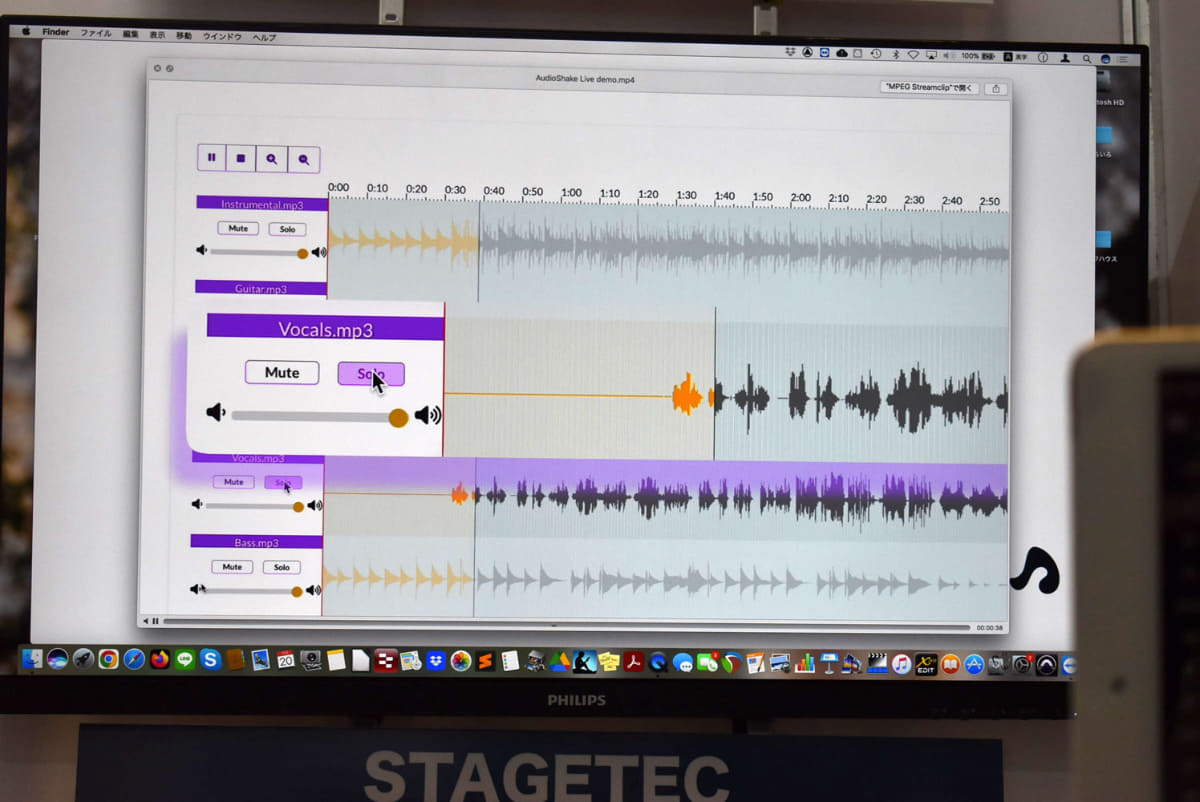The height and width of the screenshot is (802, 1200).
Task: Click the AirPlay display icon
Action: click(x=931, y=55)
